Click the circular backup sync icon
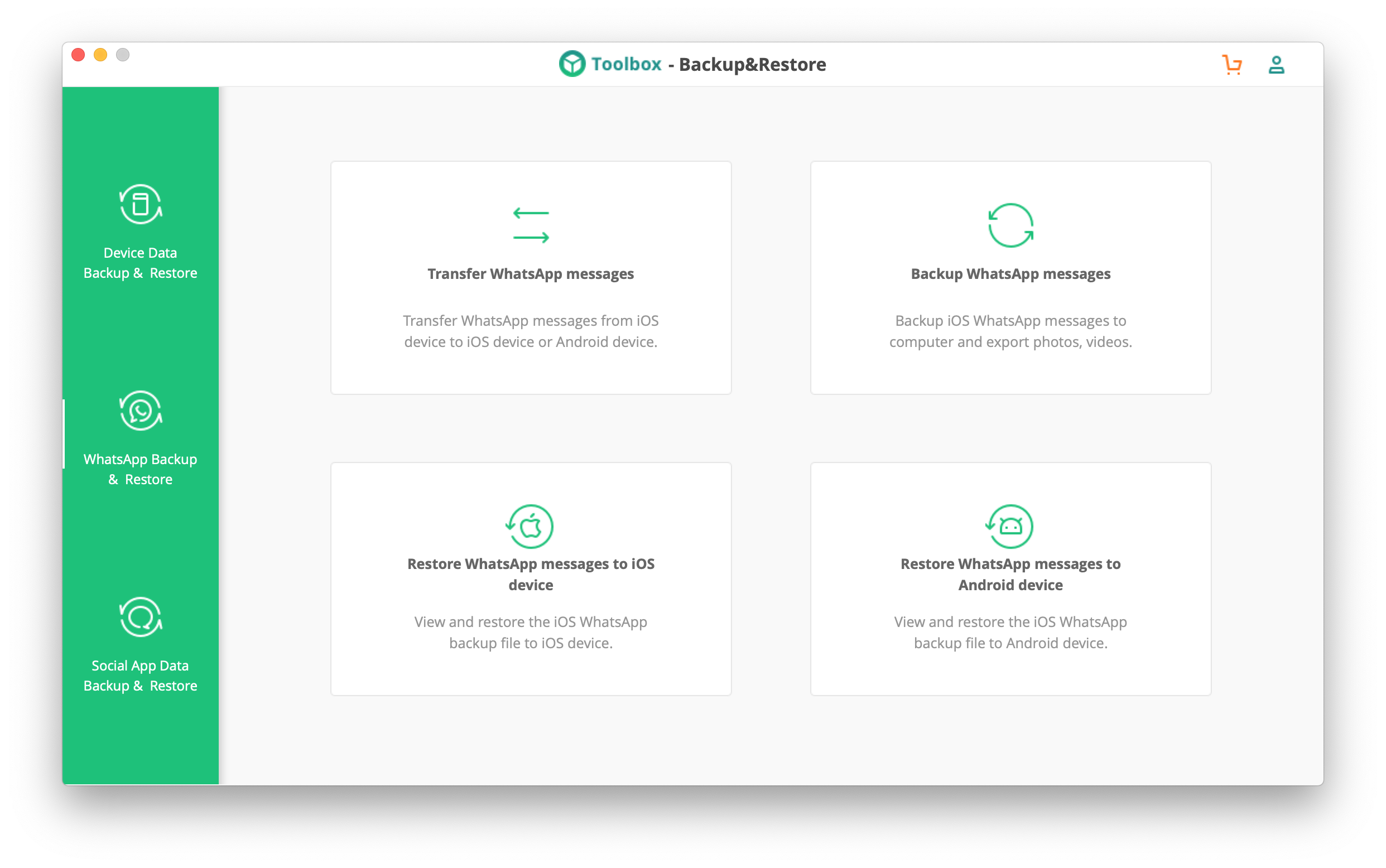Viewport: 1386px width, 868px height. [x=1010, y=225]
